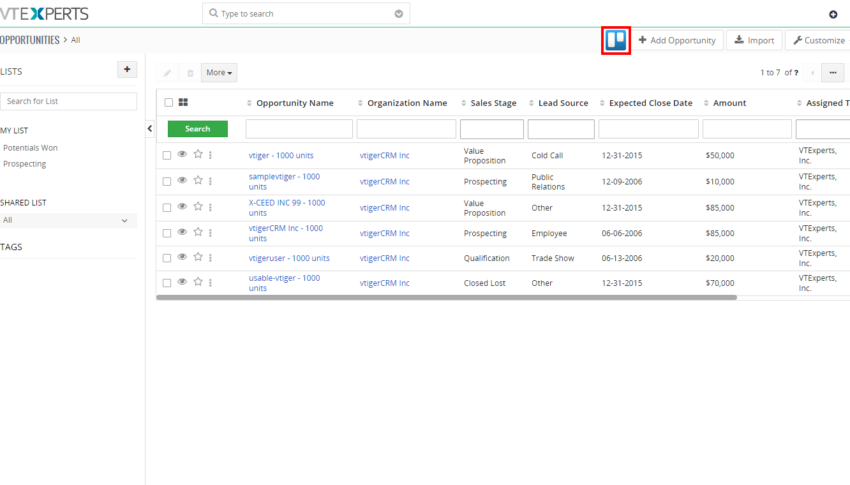Screen dimensions: 850x485
Task: Click the trash delete icon beside More
Action: [x=190, y=73]
